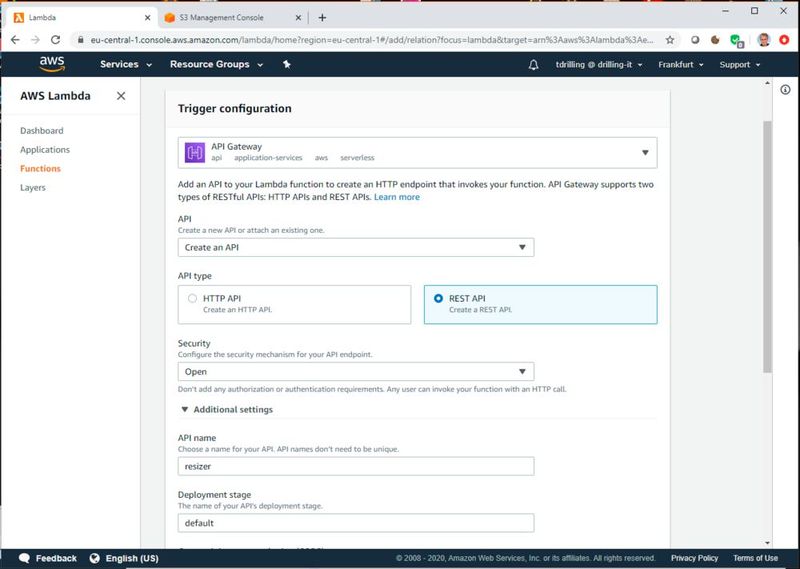This screenshot has height=569, width=800.
Task: Open the info panel icon
Action: pos(785,90)
